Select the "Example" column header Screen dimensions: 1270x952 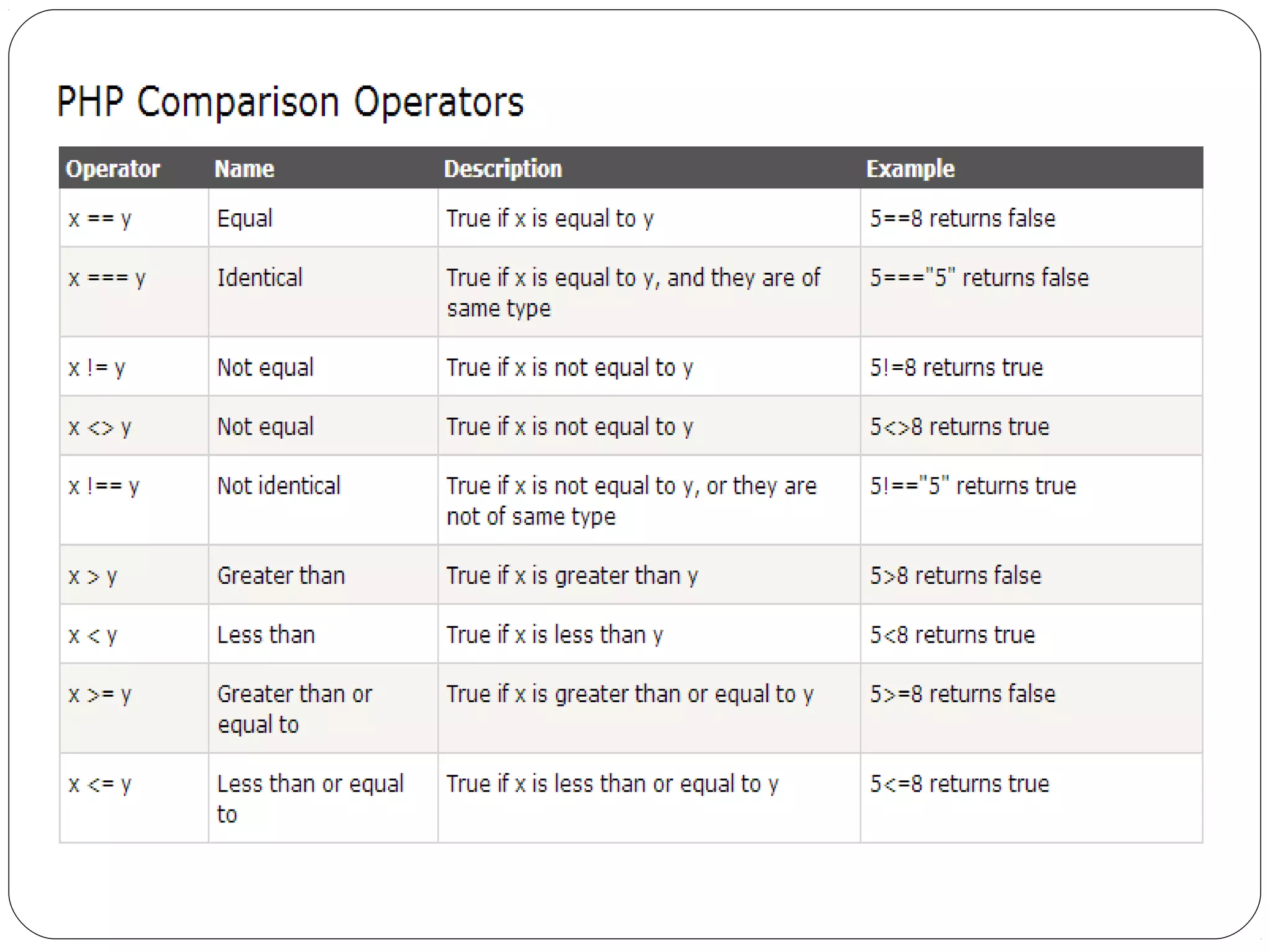[x=910, y=169]
